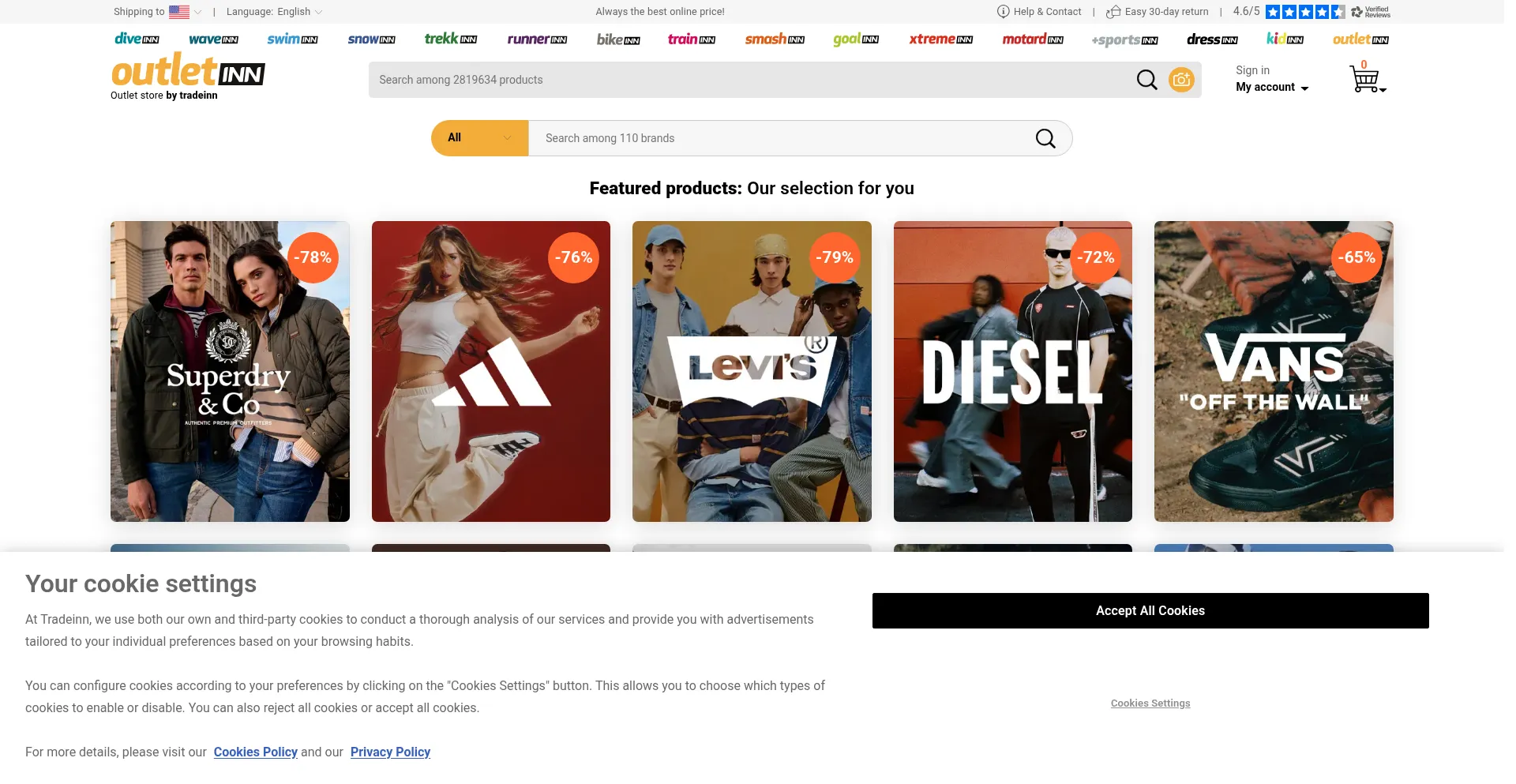Image resolution: width=1516 pixels, height=784 pixels.
Task: Click the Trustpilot star rating
Action: (x=1304, y=12)
